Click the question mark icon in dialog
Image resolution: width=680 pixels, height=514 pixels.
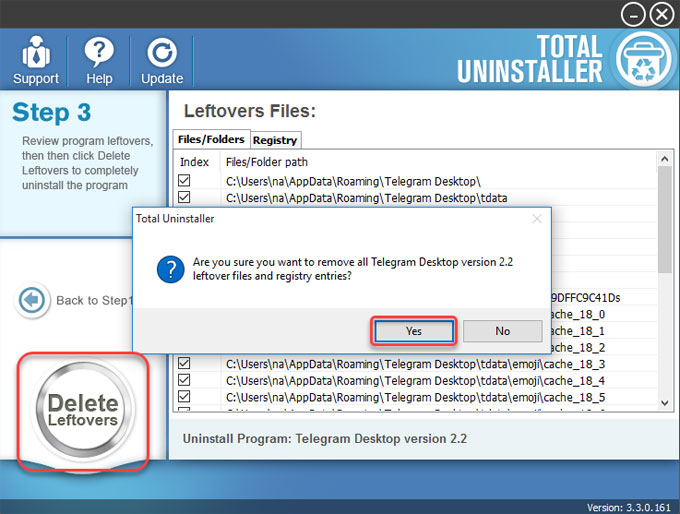(171, 269)
